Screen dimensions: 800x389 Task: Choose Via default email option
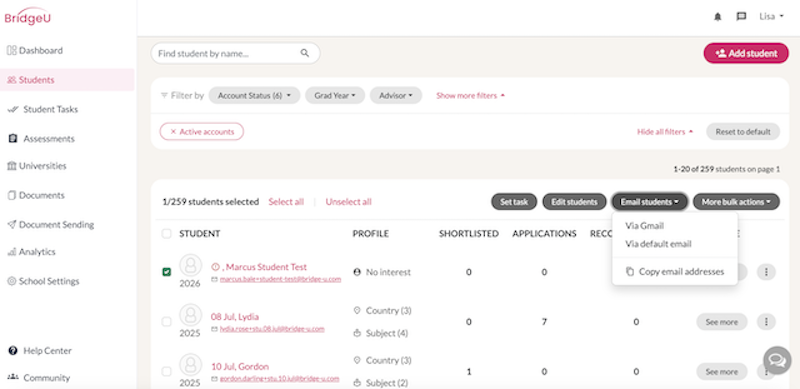pos(658,244)
